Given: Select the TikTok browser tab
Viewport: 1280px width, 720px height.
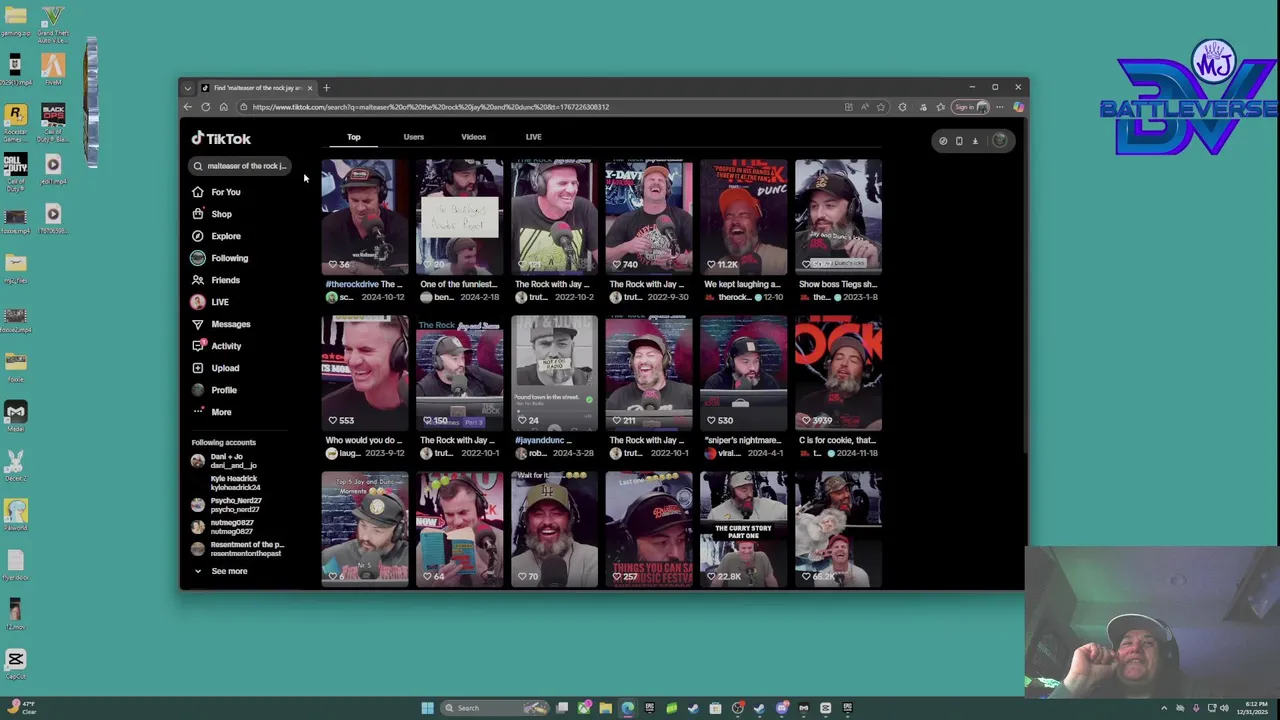Looking at the screenshot, I should pyautogui.click(x=257, y=88).
